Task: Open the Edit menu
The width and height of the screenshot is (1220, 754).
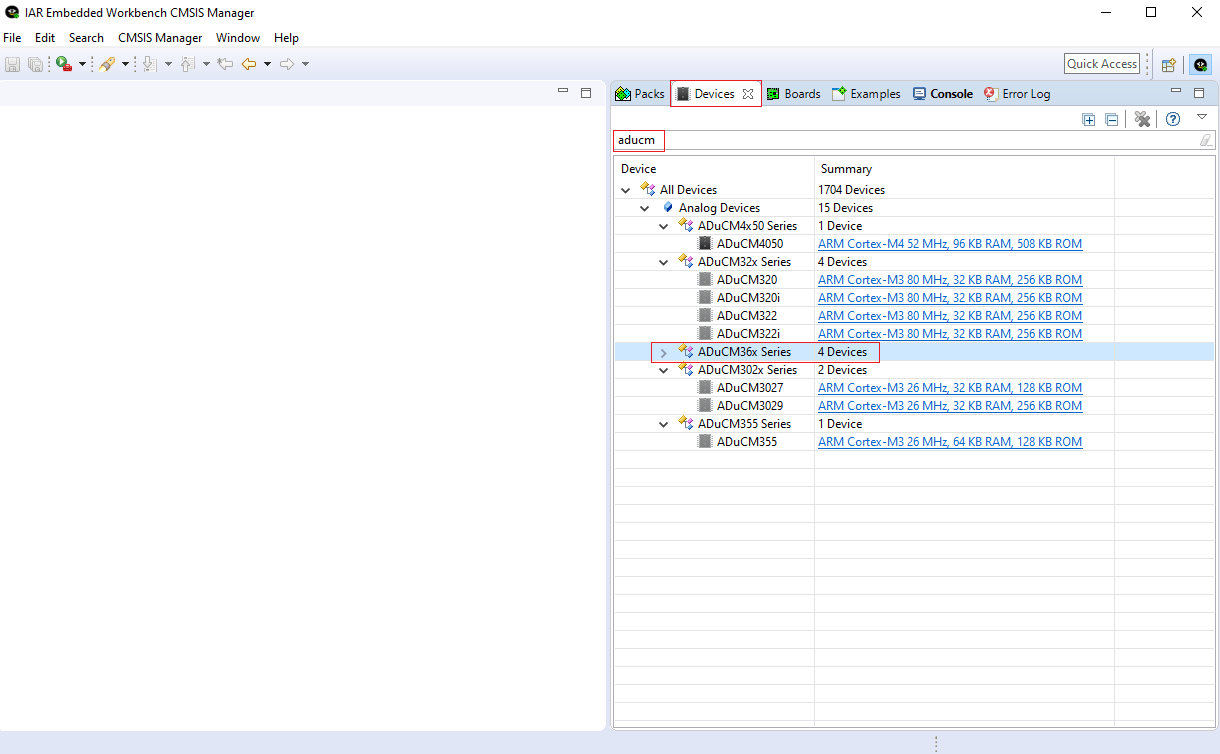Action: tap(45, 38)
